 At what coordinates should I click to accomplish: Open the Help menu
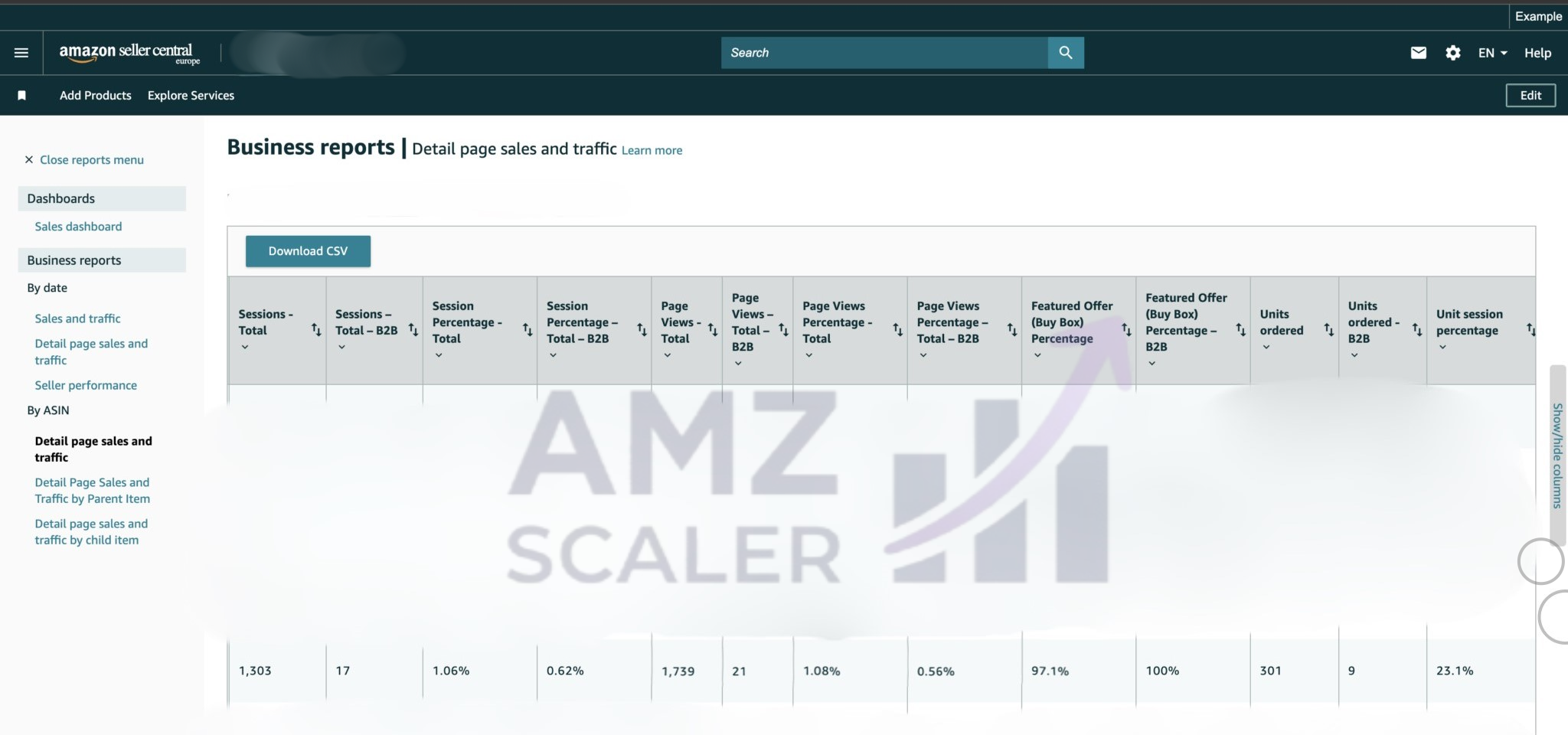pyautogui.click(x=1537, y=53)
